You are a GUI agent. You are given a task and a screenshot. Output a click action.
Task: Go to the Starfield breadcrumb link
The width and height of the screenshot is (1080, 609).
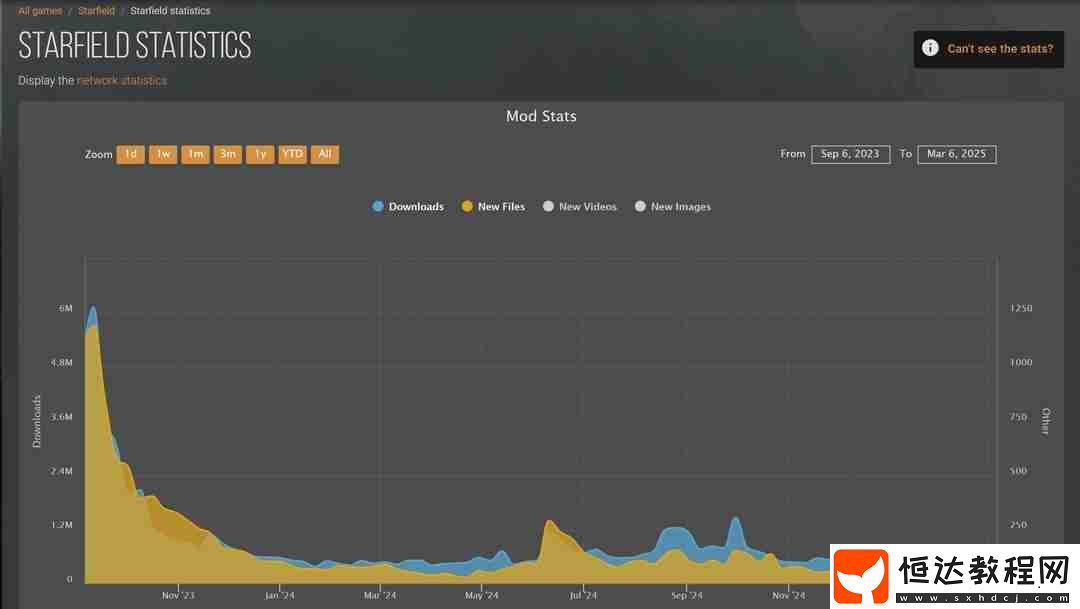[96, 11]
